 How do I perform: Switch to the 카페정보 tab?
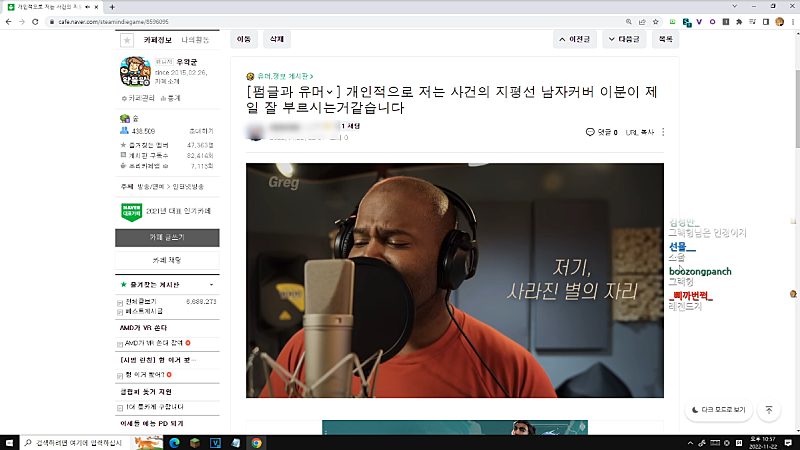coord(160,40)
